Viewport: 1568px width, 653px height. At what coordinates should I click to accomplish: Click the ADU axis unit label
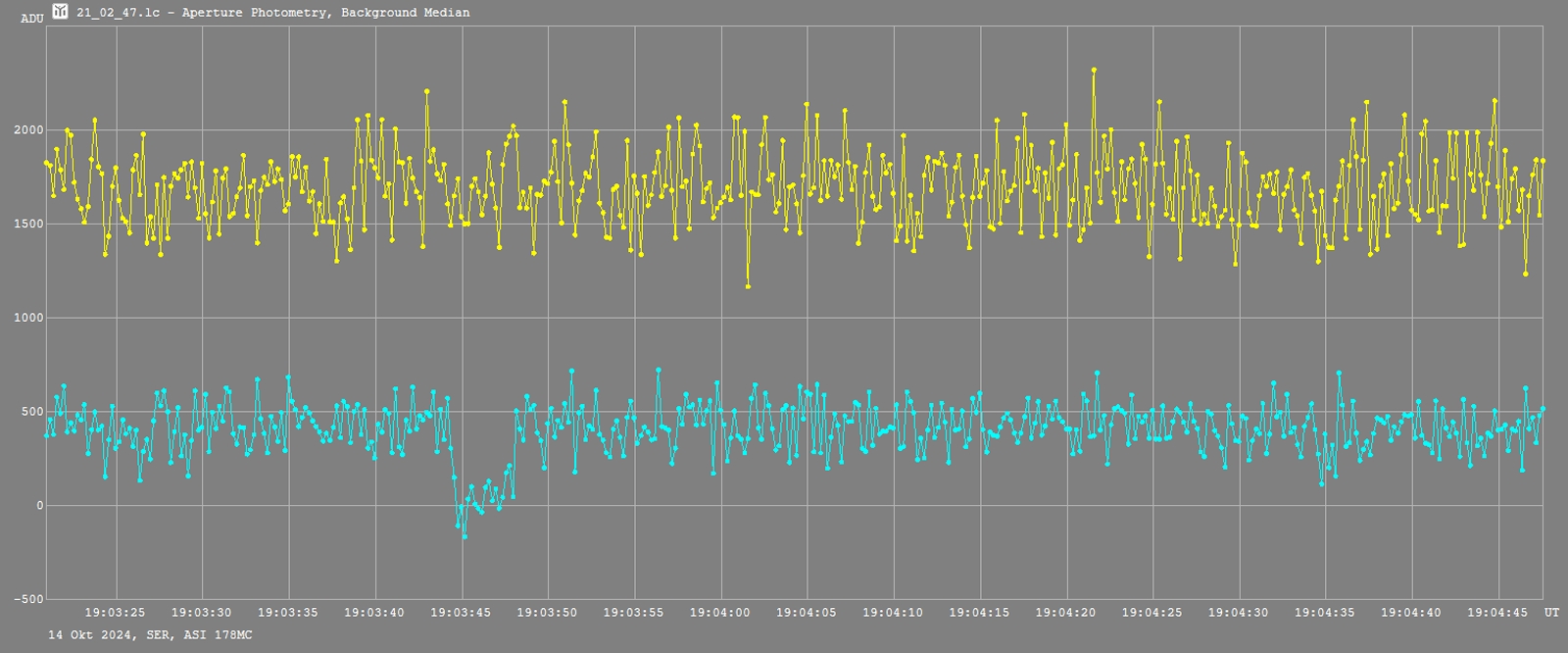click(x=31, y=19)
